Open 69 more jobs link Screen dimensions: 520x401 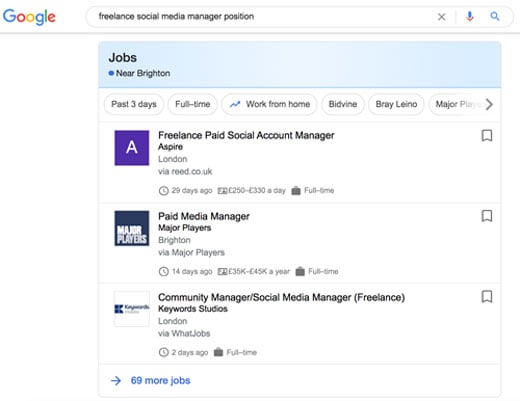tap(160, 380)
